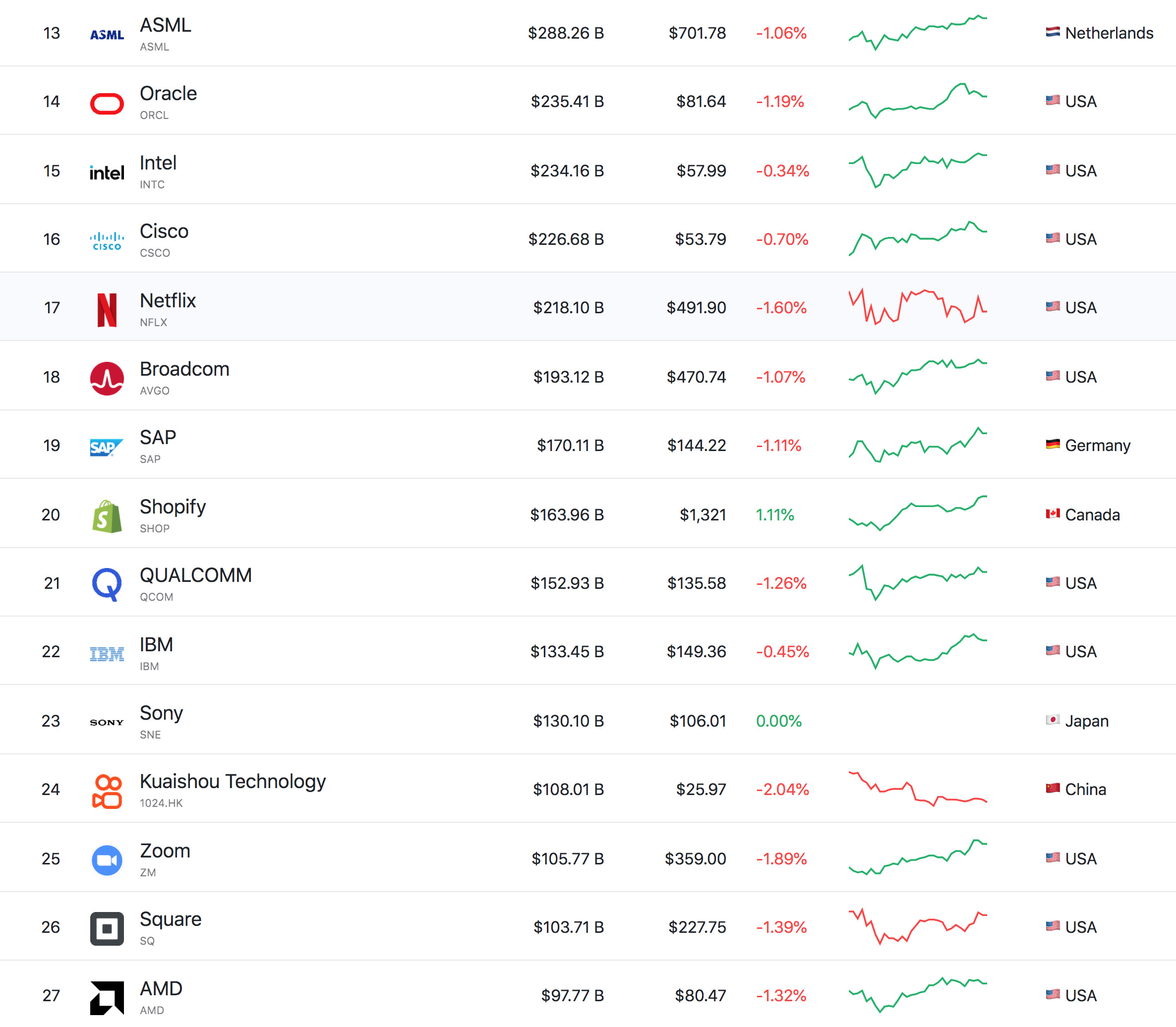Select Square's price $227.75
This screenshot has height=1027, width=1176.
pos(697,927)
